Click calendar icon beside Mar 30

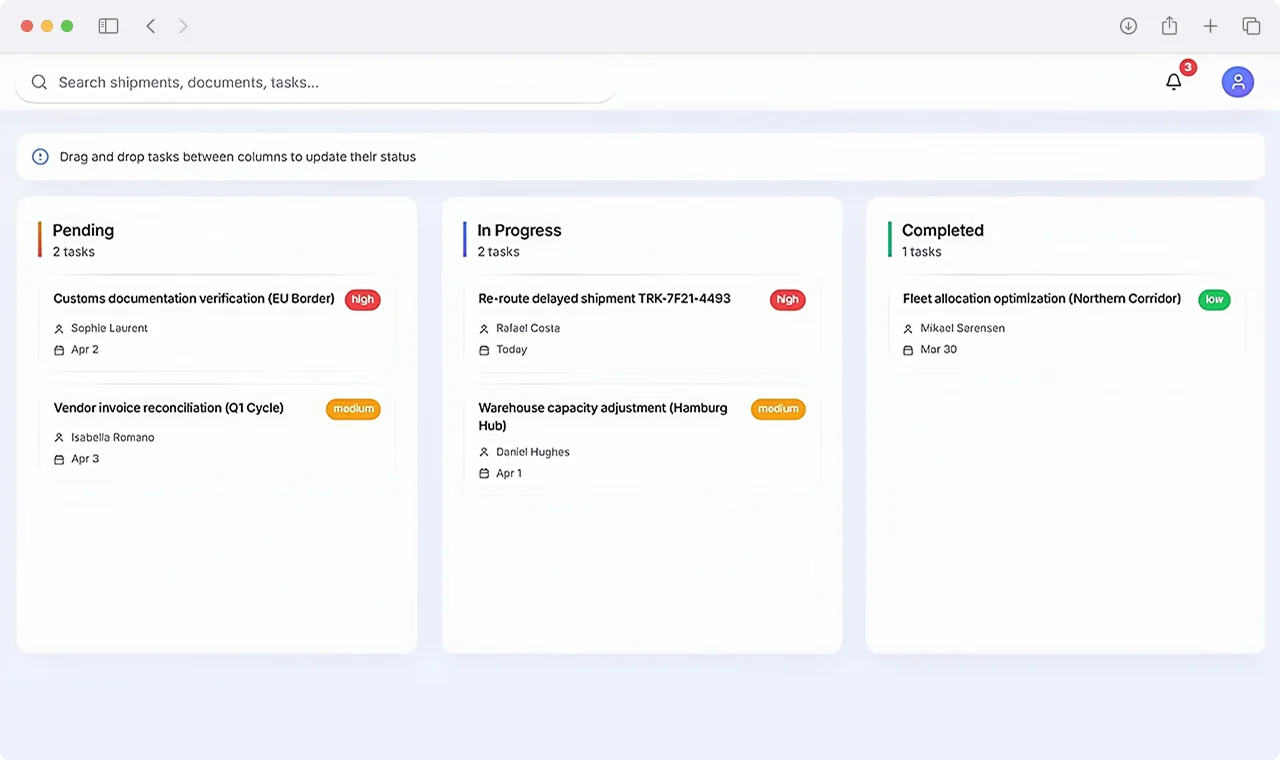coord(908,350)
